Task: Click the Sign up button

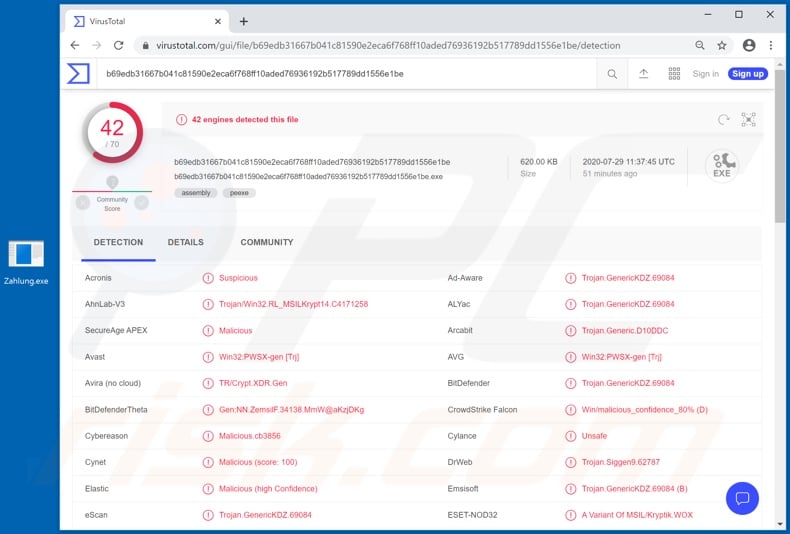Action: pyautogui.click(x=748, y=74)
